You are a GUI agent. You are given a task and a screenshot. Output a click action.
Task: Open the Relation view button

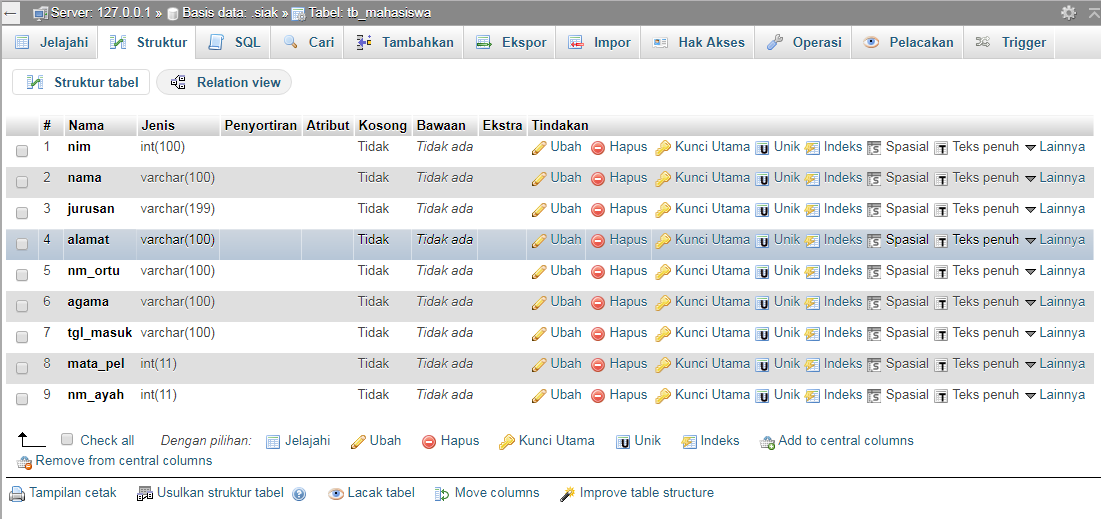[x=225, y=82]
